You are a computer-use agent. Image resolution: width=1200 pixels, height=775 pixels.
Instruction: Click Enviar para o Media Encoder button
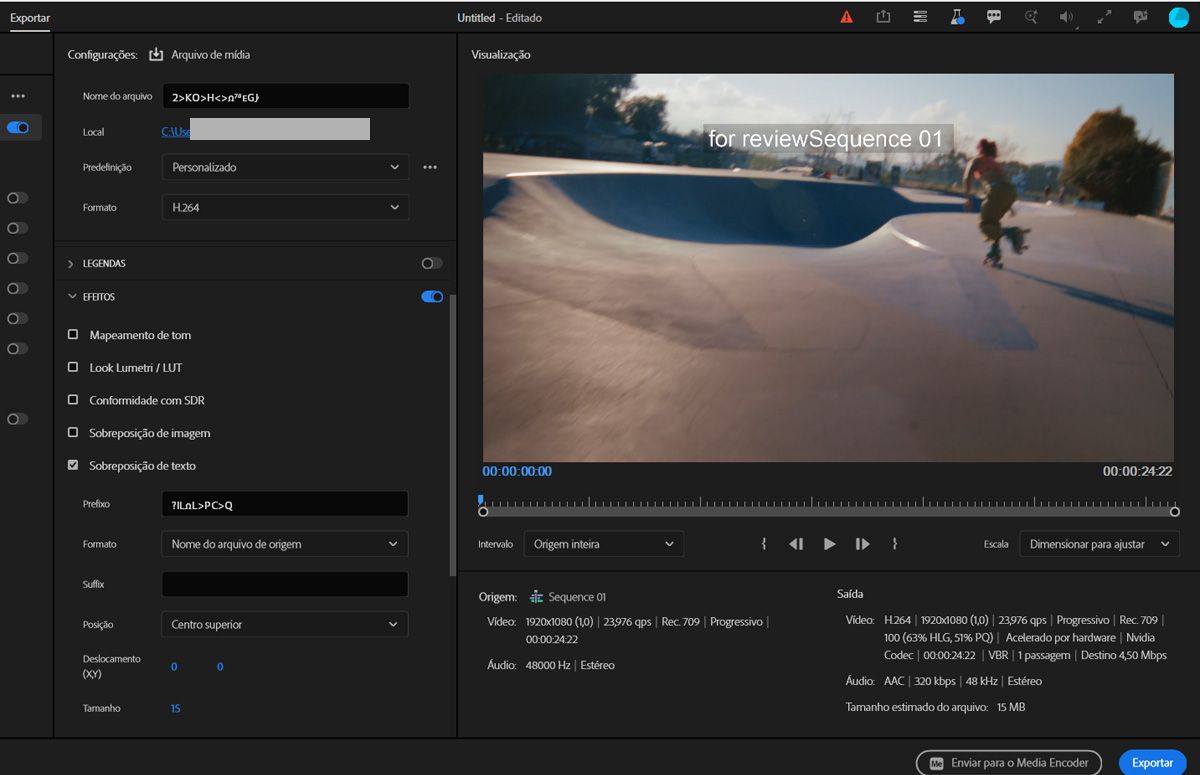pos(1009,762)
